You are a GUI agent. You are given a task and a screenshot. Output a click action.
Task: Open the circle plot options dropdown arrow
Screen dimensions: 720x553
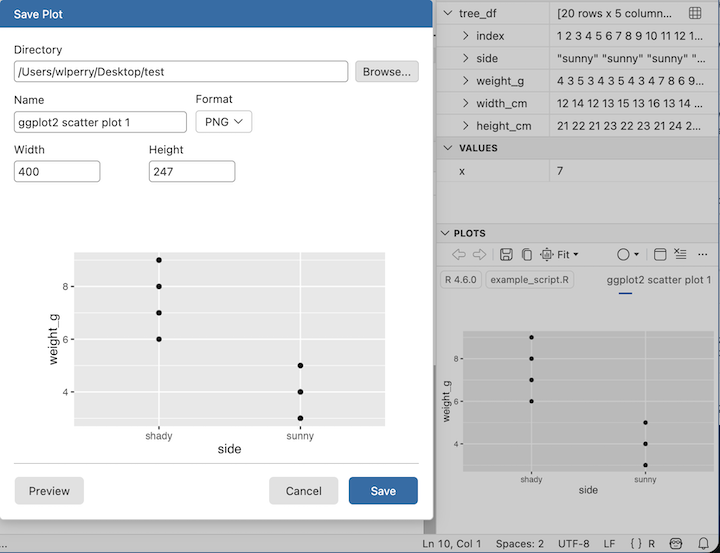[x=636, y=254]
